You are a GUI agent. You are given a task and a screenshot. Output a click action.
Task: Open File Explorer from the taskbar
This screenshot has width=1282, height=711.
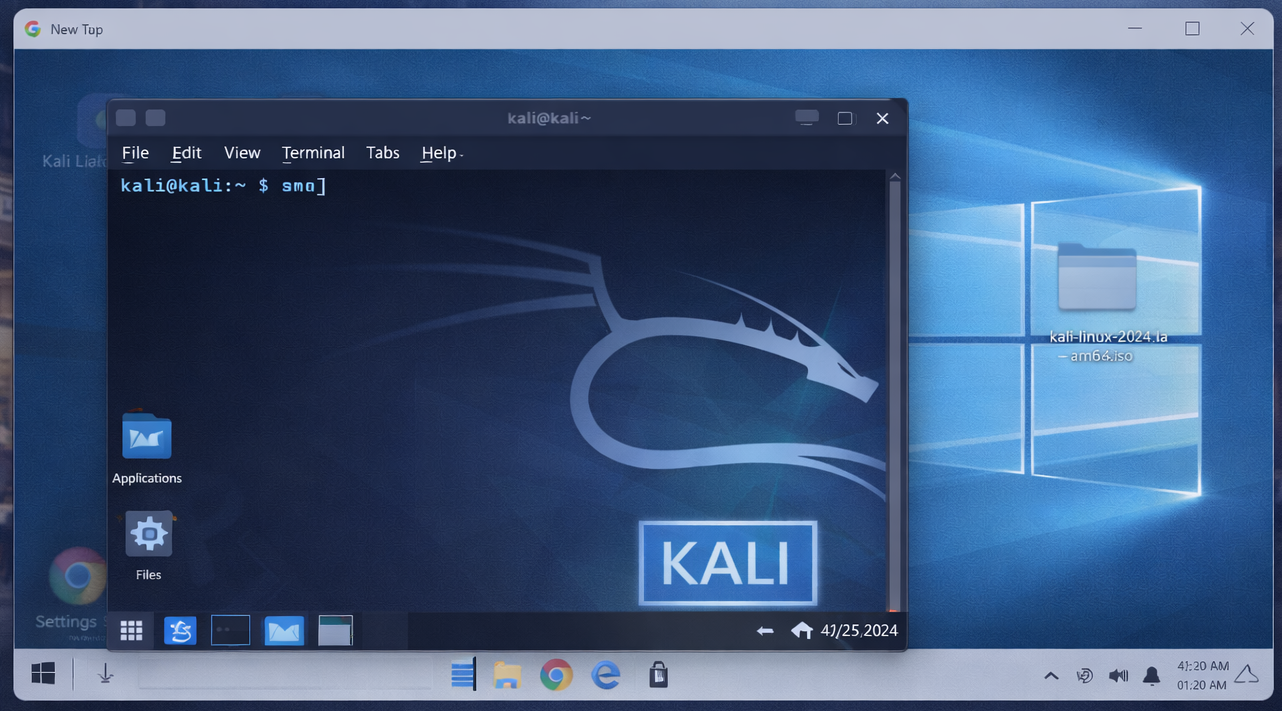pos(508,676)
